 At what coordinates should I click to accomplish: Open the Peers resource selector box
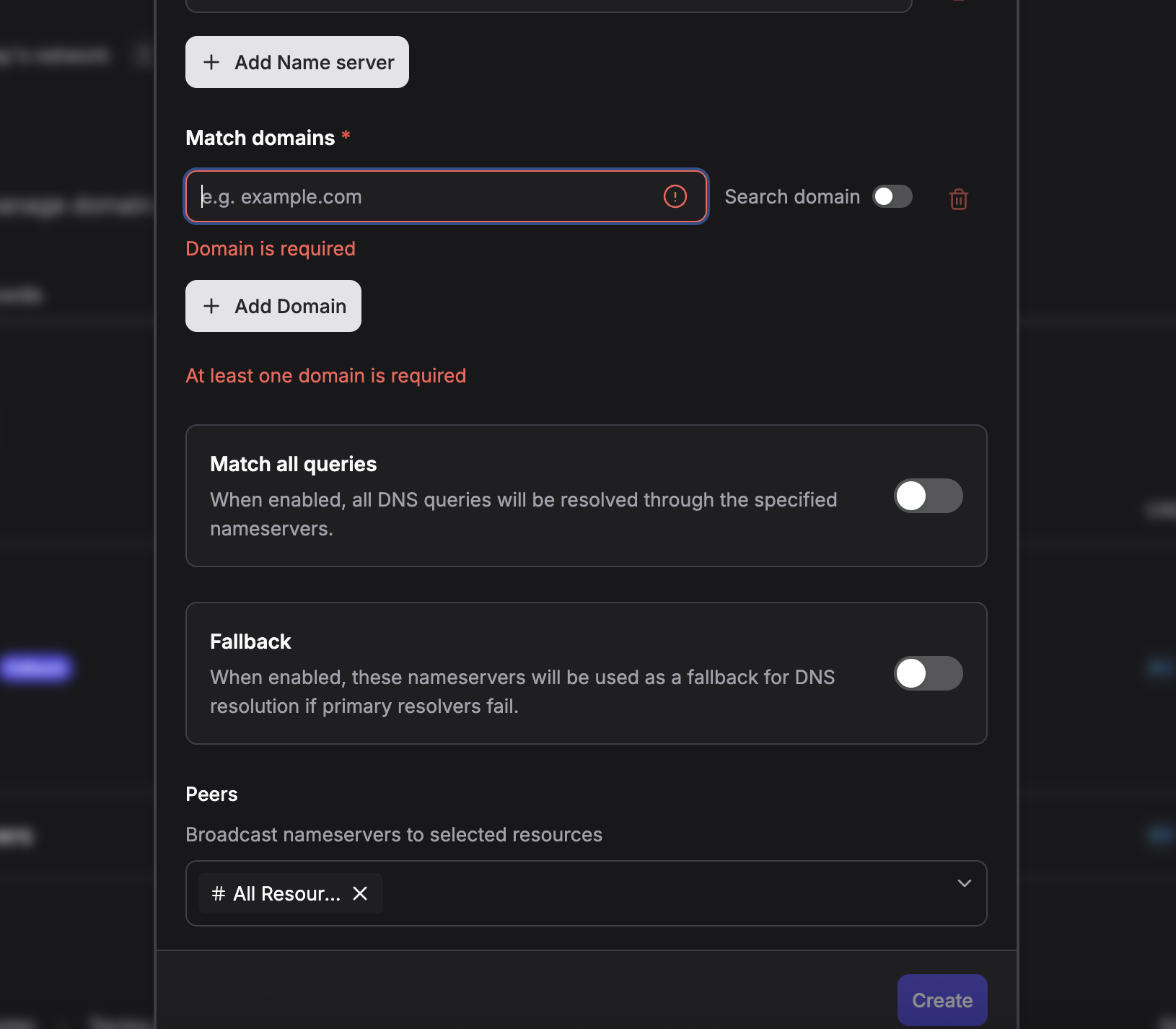(649, 893)
